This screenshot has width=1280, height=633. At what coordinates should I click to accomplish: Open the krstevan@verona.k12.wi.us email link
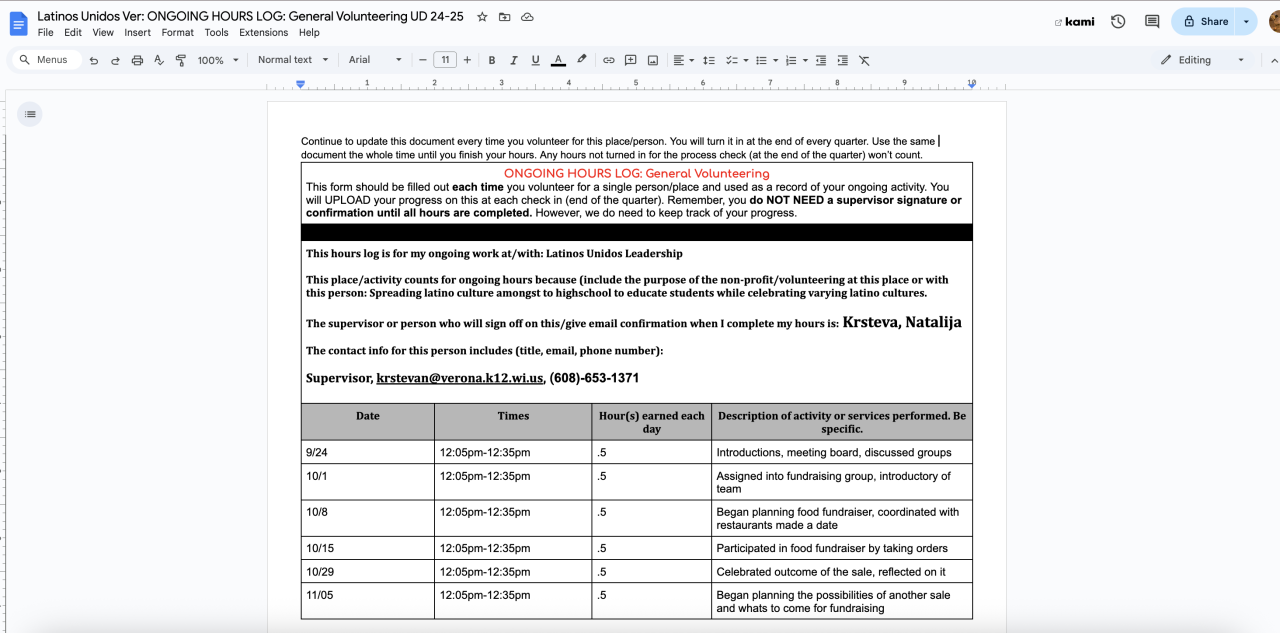pyautogui.click(x=460, y=378)
